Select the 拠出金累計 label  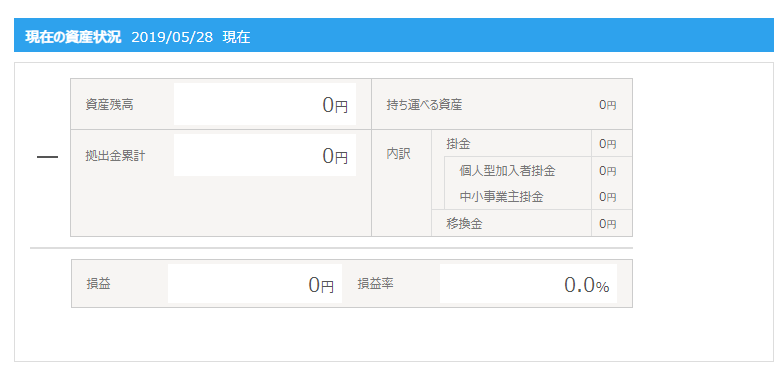pyautogui.click(x=116, y=156)
